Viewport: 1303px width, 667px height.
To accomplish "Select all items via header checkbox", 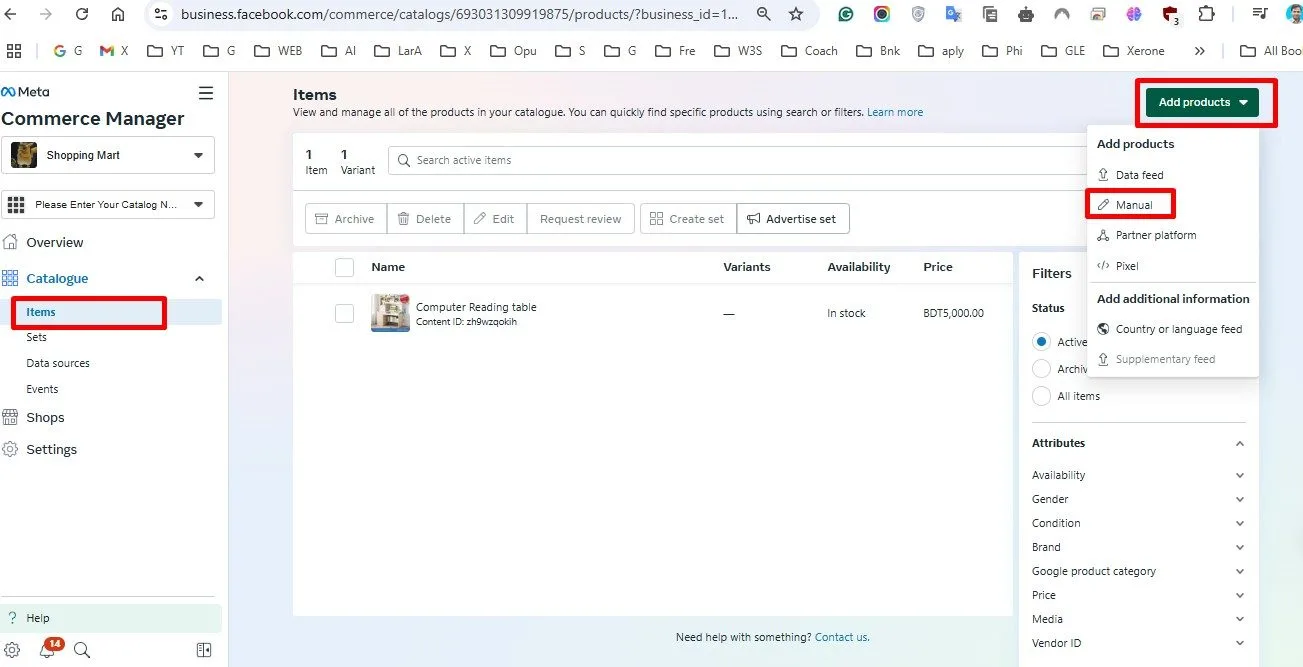I will coord(344,267).
